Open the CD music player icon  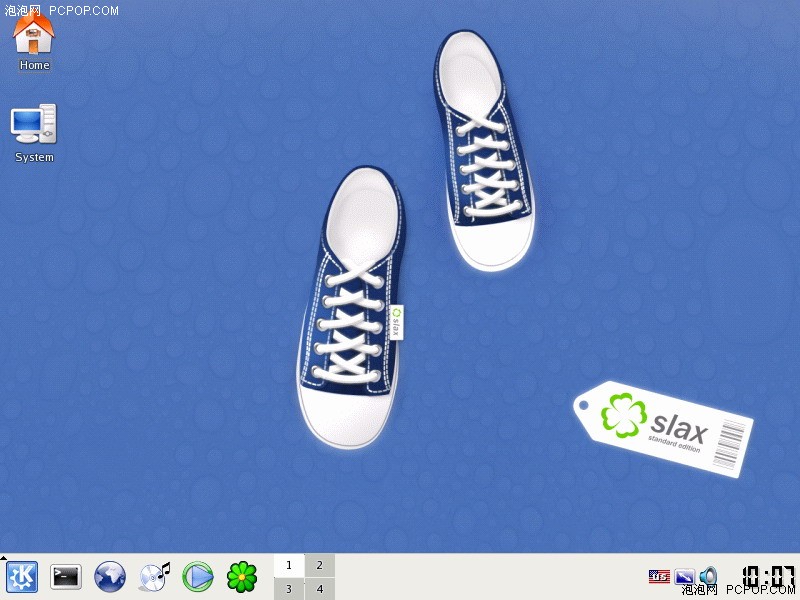[154, 577]
